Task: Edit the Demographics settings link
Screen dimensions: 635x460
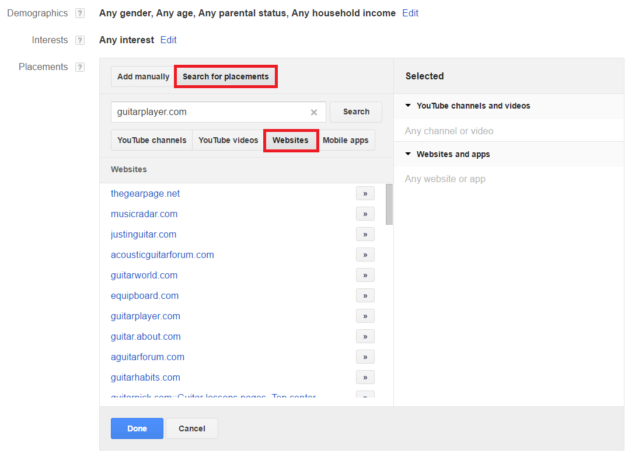Action: point(410,13)
